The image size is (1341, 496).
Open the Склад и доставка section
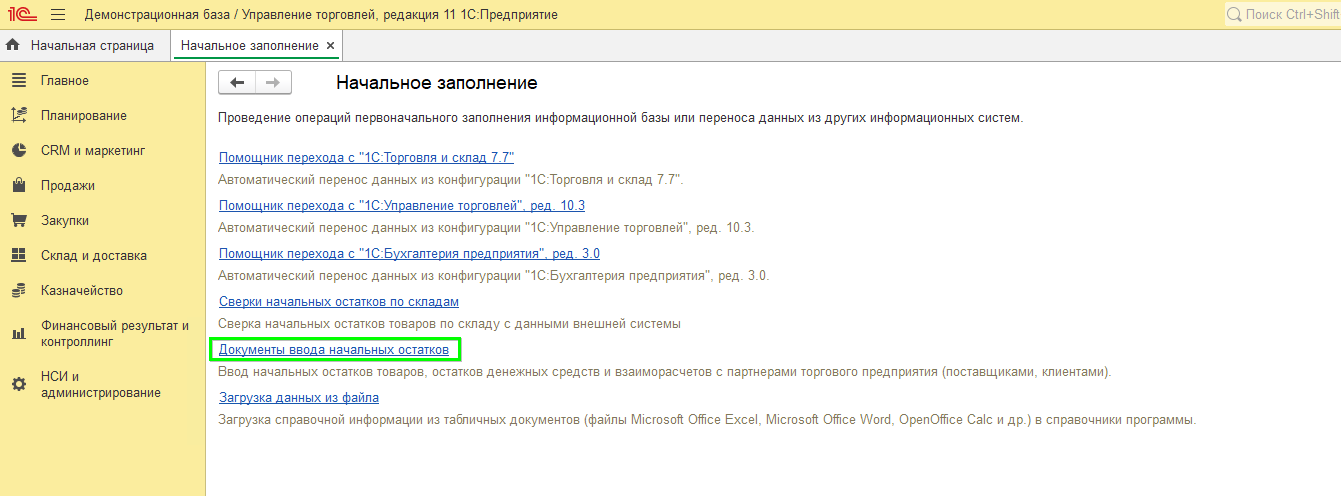[94, 256]
